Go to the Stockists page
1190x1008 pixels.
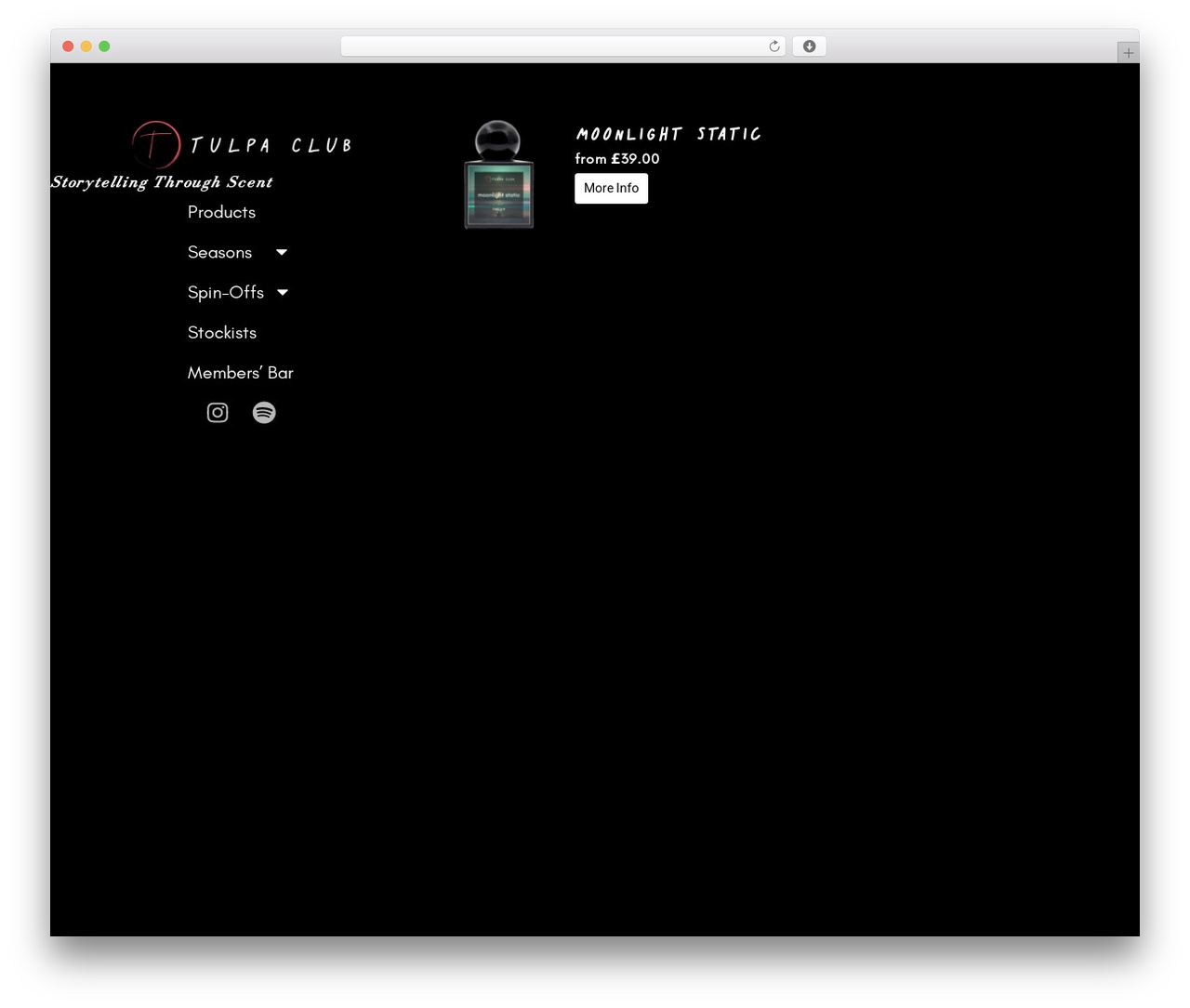click(x=222, y=332)
